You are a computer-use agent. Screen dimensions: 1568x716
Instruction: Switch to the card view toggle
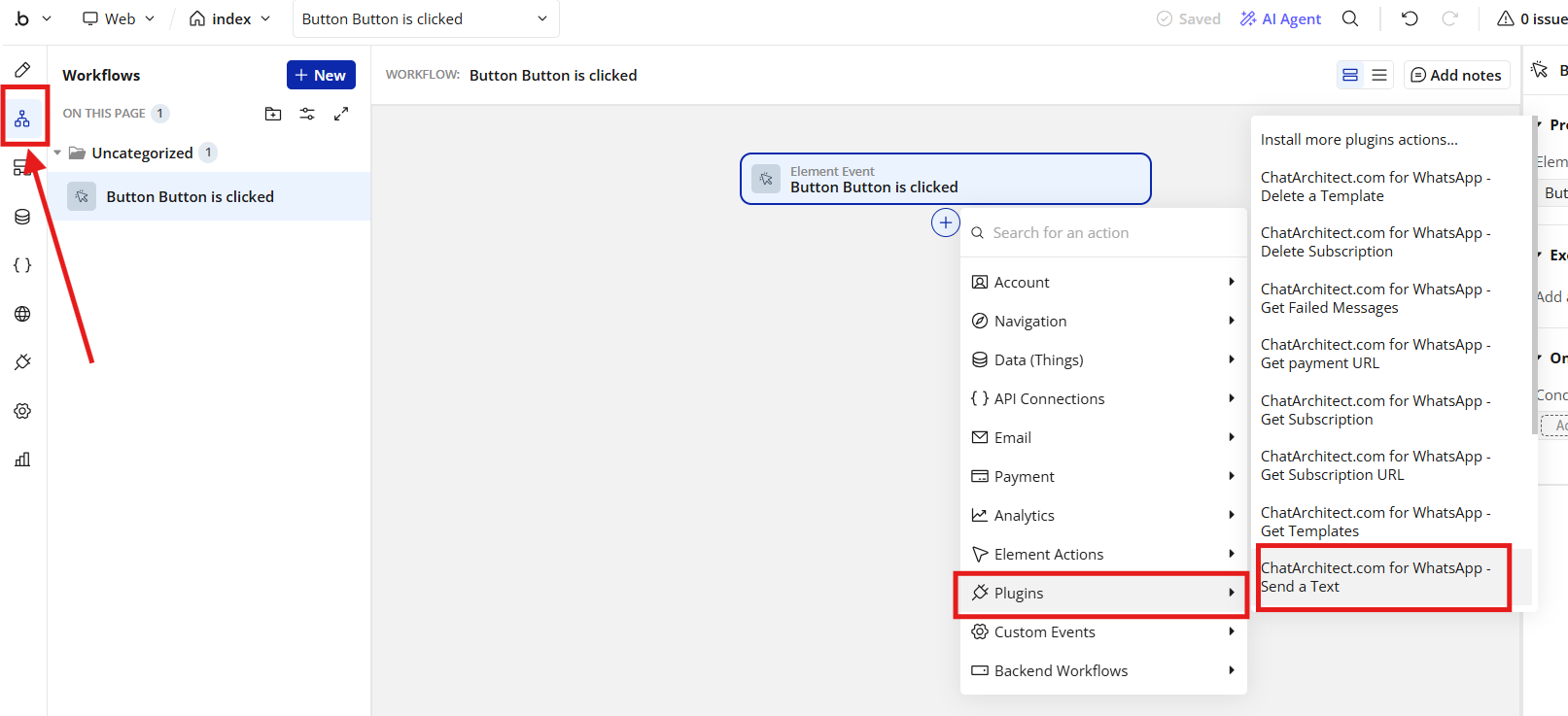(1350, 75)
